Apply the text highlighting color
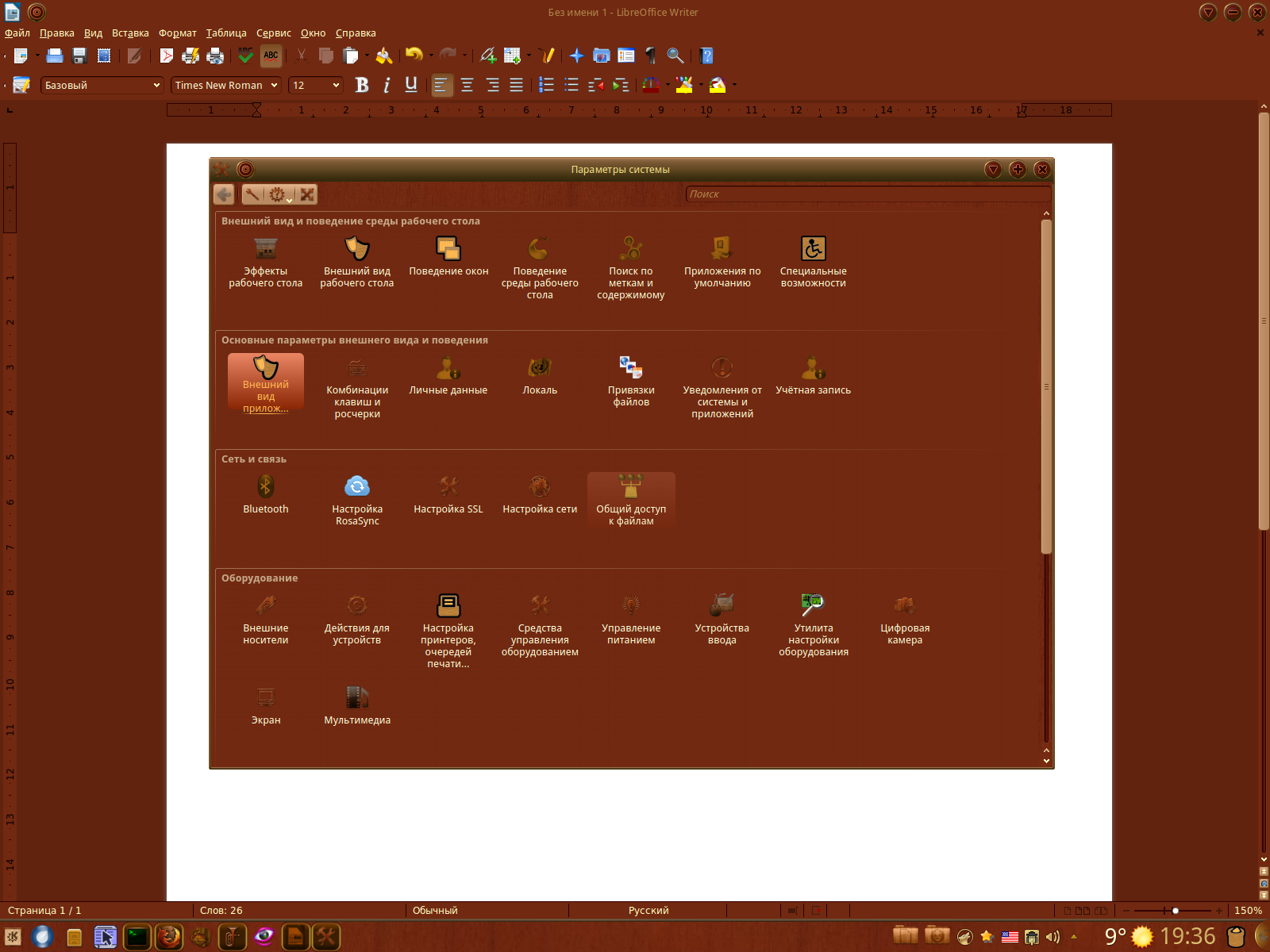Image resolution: width=1270 pixels, height=952 pixels. (x=684, y=85)
